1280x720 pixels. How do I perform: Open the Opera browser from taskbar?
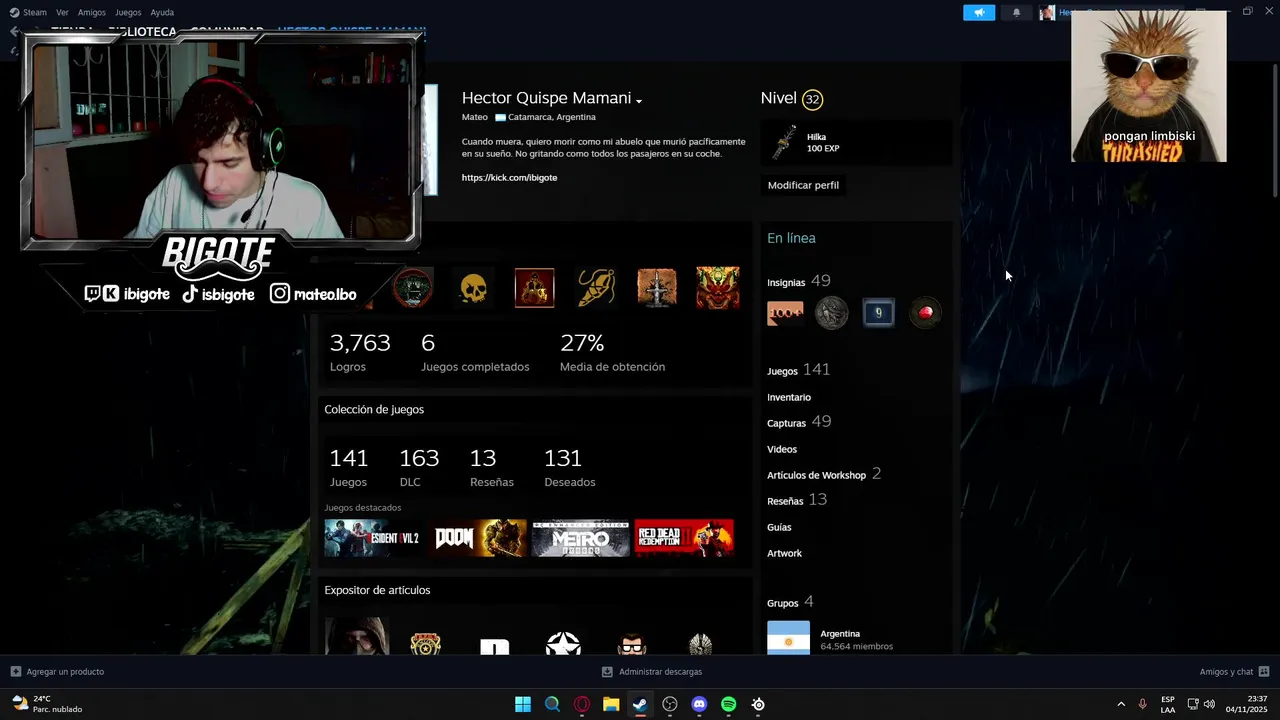pos(582,704)
